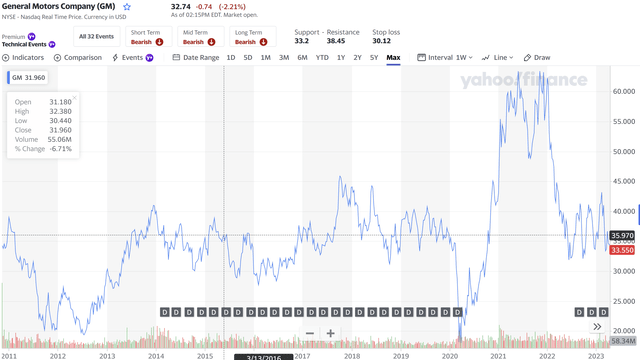Viewport: 640px width, 360px height.
Task: Click the GM 31.960 series label
Action: tap(28, 78)
